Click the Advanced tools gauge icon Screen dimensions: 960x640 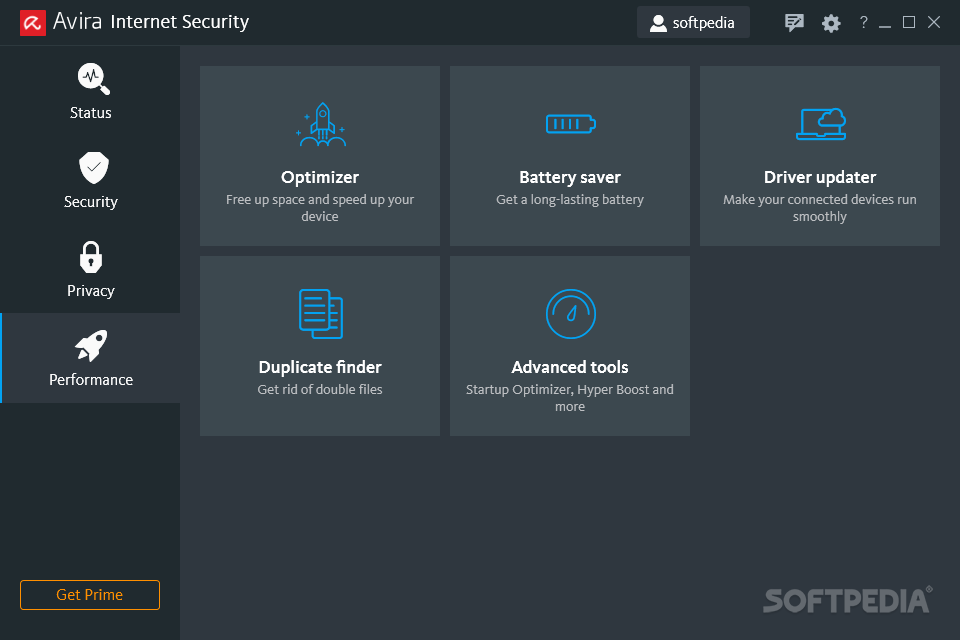(x=570, y=313)
